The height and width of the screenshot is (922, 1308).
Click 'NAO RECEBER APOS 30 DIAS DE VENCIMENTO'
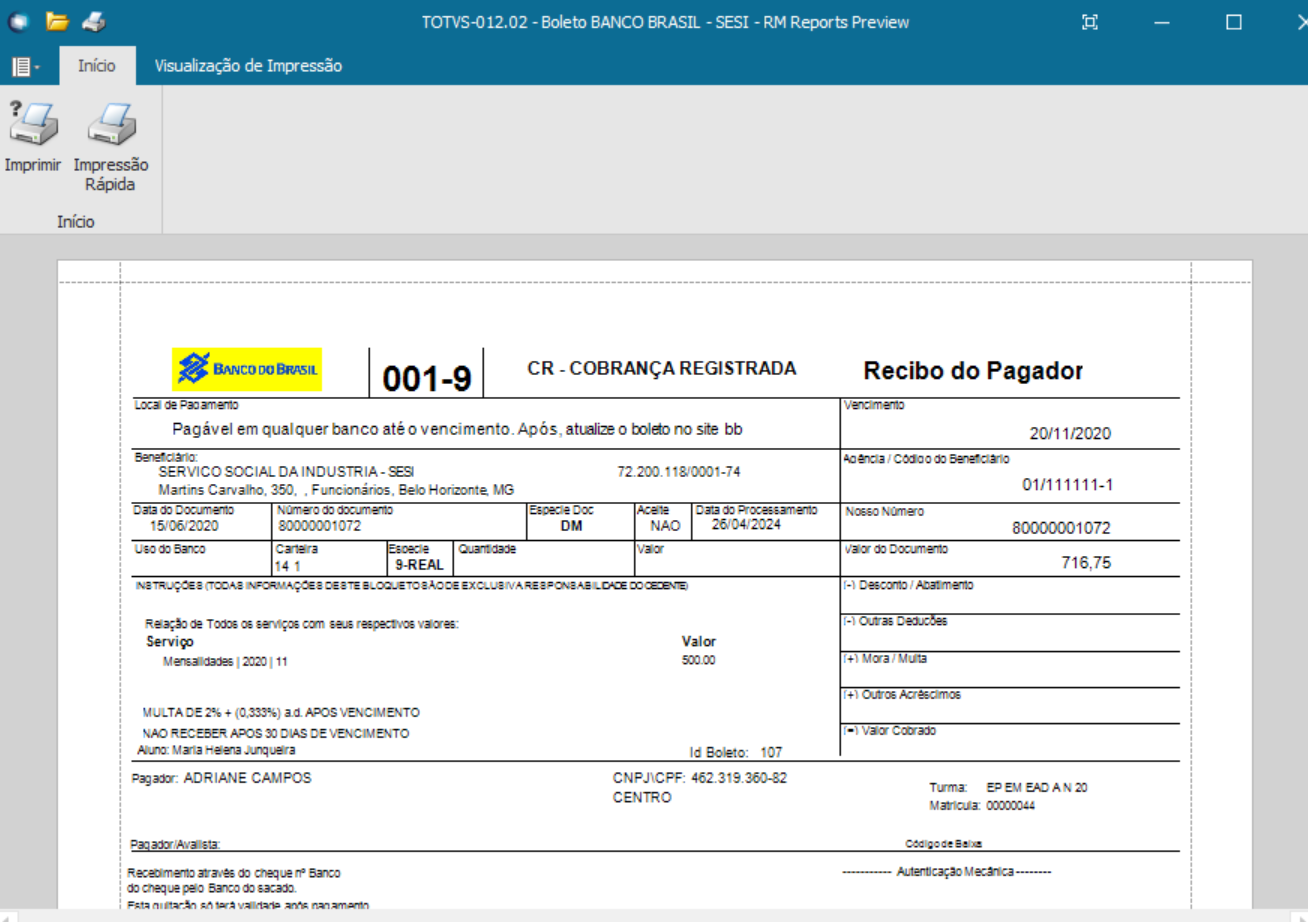click(x=275, y=733)
